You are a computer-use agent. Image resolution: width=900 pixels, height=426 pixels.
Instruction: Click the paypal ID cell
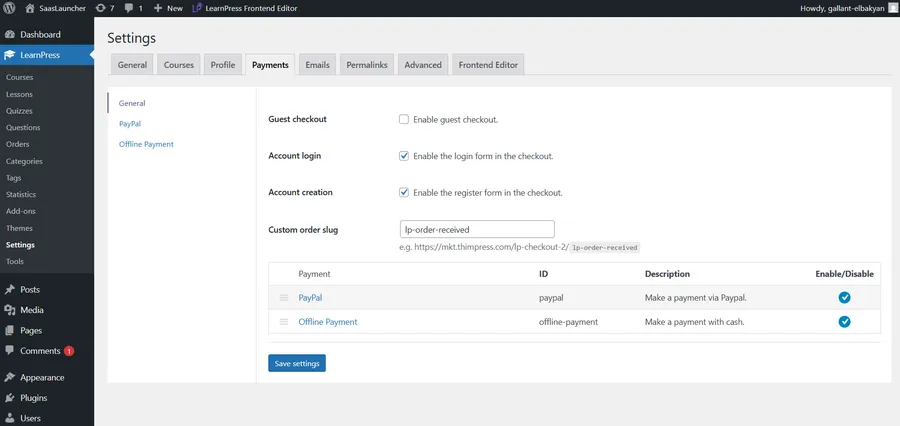[550, 297]
